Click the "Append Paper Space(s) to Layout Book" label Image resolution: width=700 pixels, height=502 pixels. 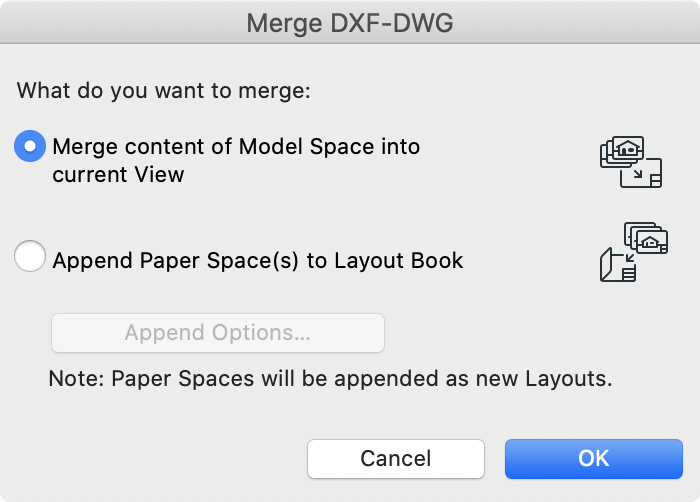point(258,261)
